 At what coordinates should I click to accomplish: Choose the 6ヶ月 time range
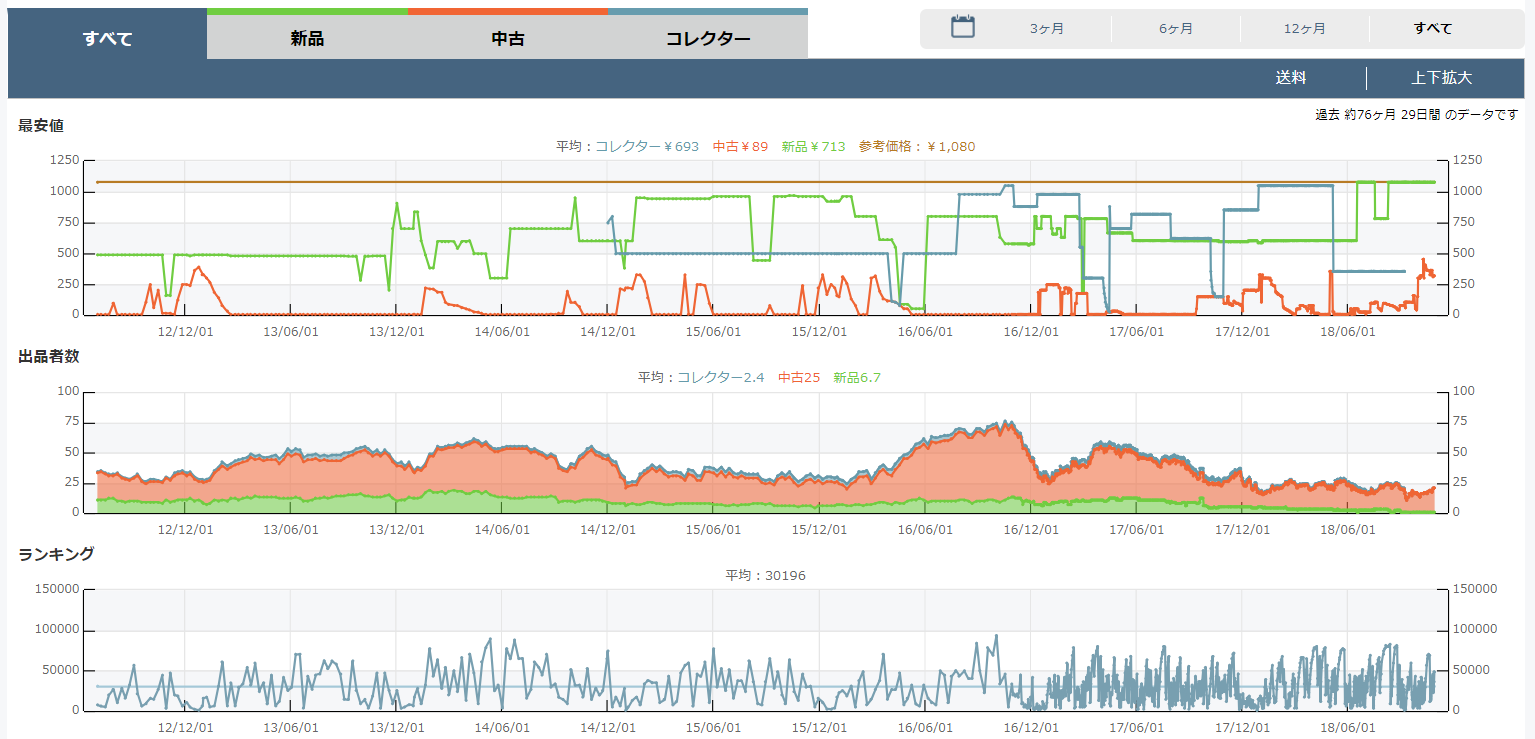1175,29
